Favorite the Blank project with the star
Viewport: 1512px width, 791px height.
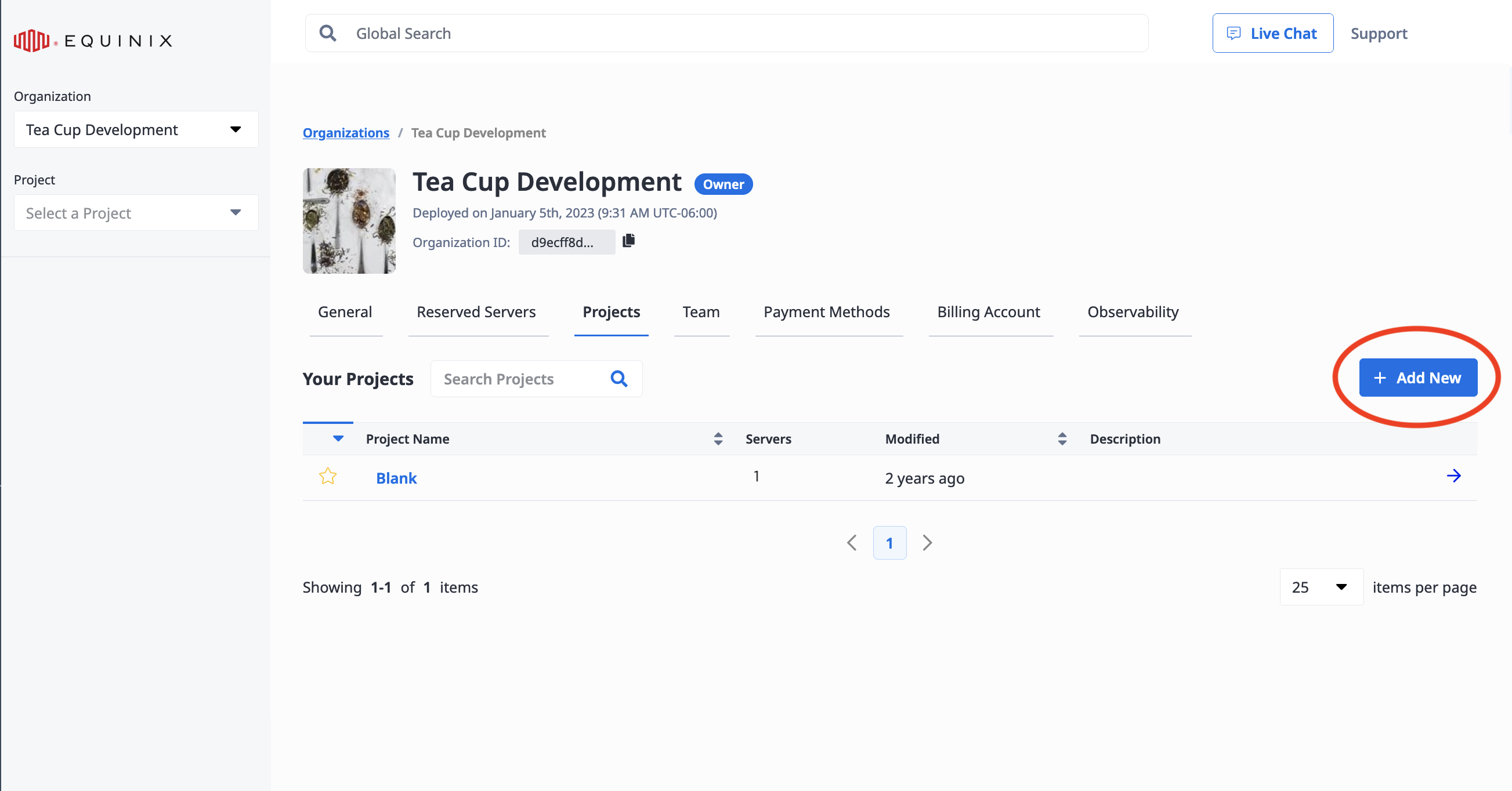[x=327, y=476]
